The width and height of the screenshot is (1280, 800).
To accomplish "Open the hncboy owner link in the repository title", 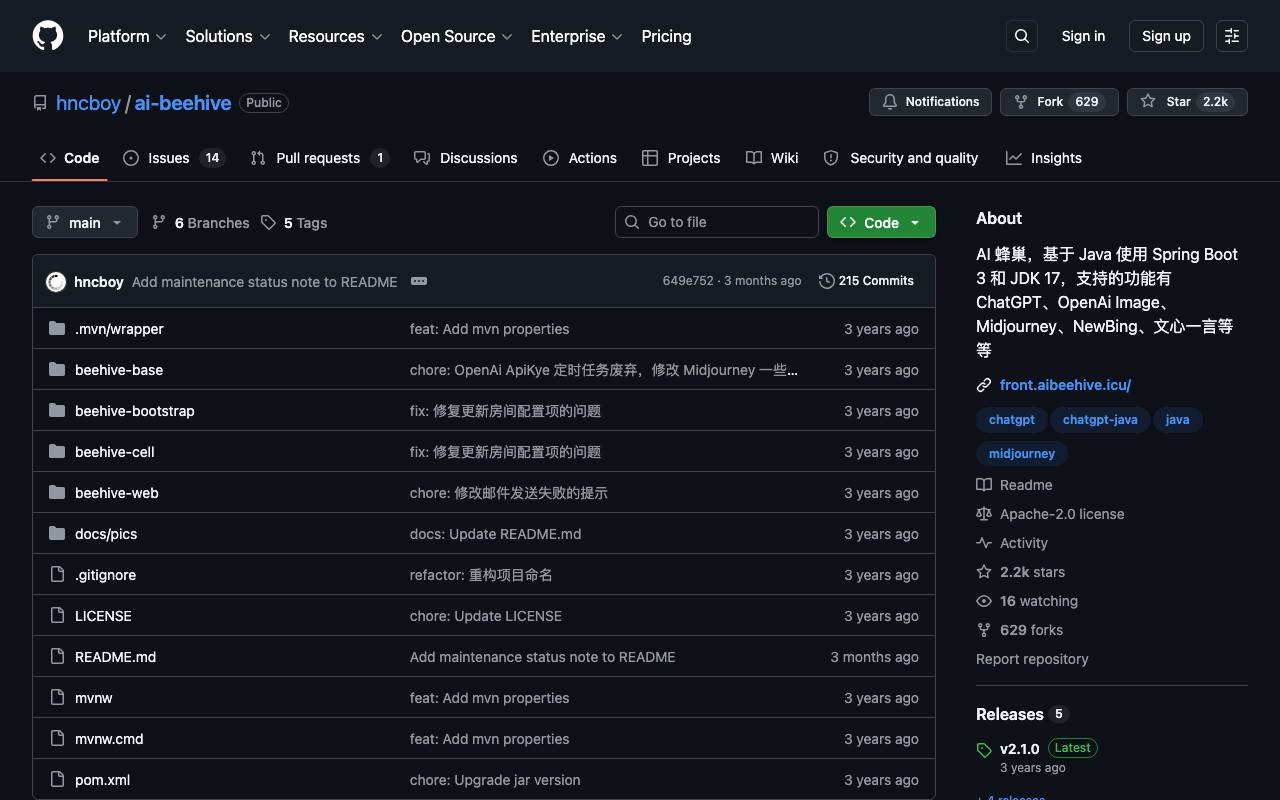I will (88, 103).
